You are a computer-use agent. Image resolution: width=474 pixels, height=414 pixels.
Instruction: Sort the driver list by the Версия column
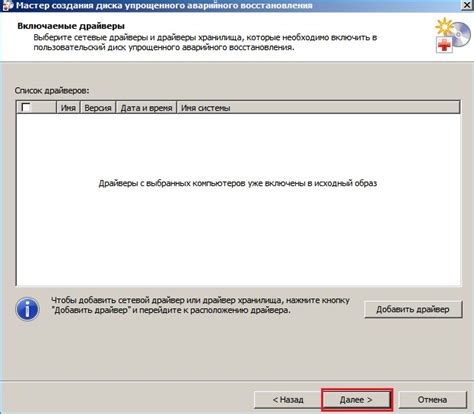(98, 108)
